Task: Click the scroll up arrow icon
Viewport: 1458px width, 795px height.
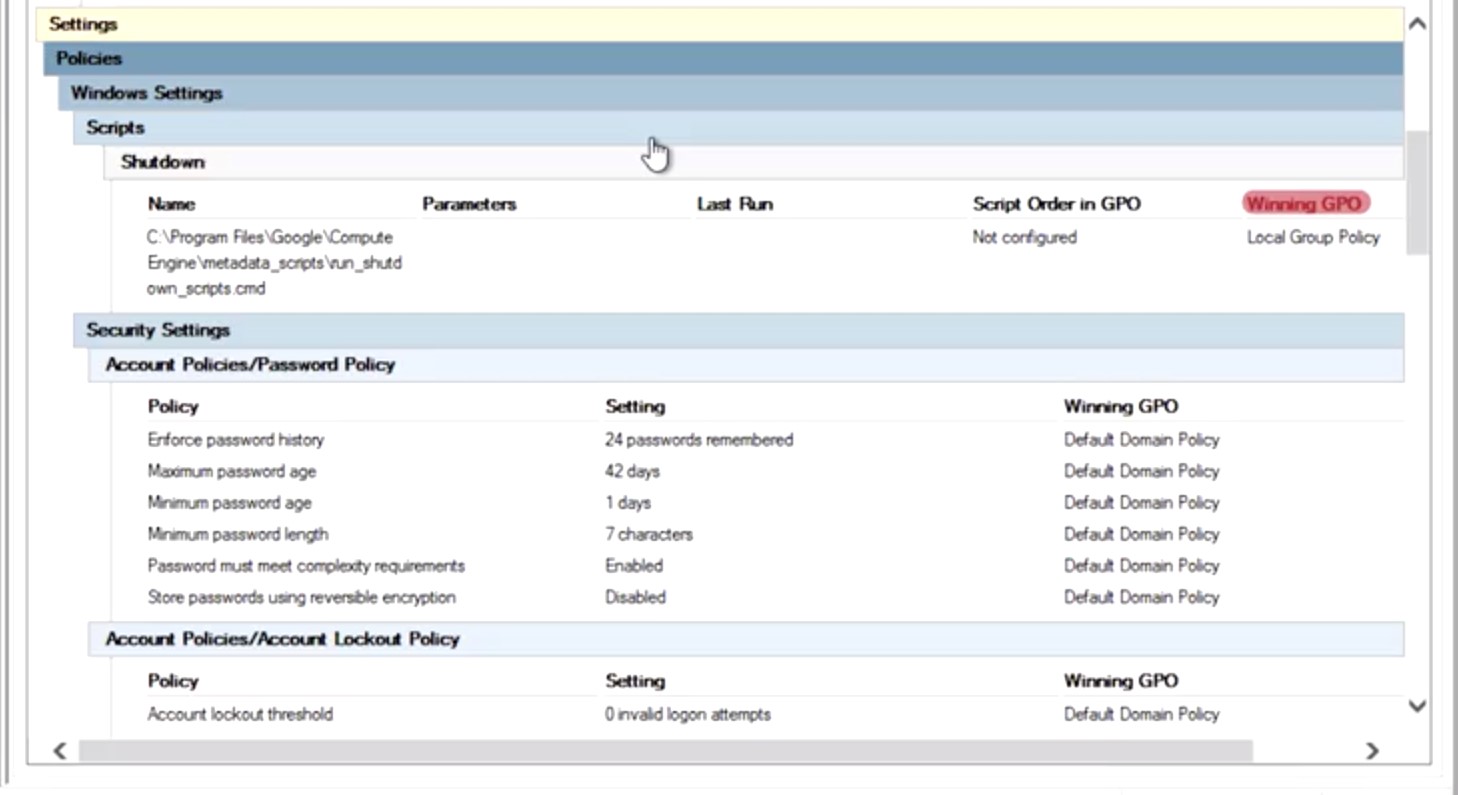Action: pyautogui.click(x=1417, y=24)
